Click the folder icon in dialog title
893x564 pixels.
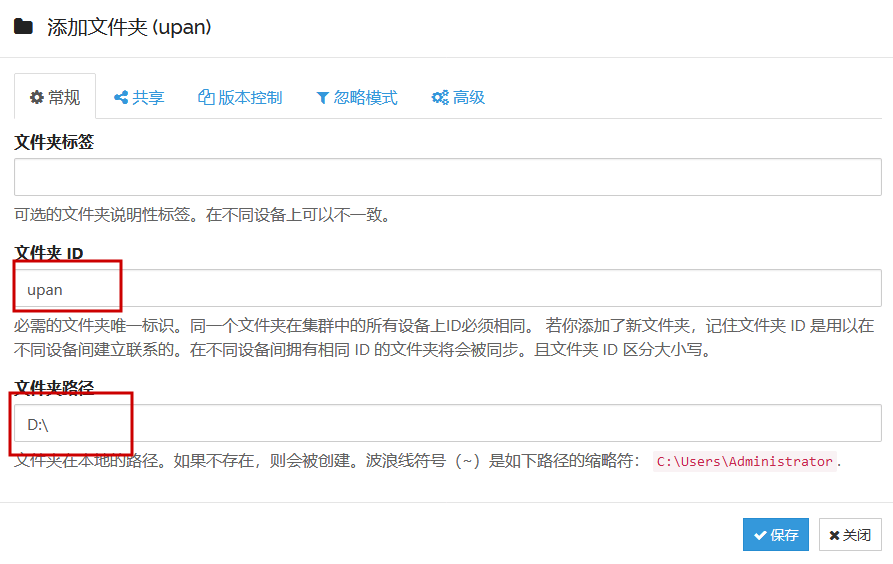(x=23, y=27)
